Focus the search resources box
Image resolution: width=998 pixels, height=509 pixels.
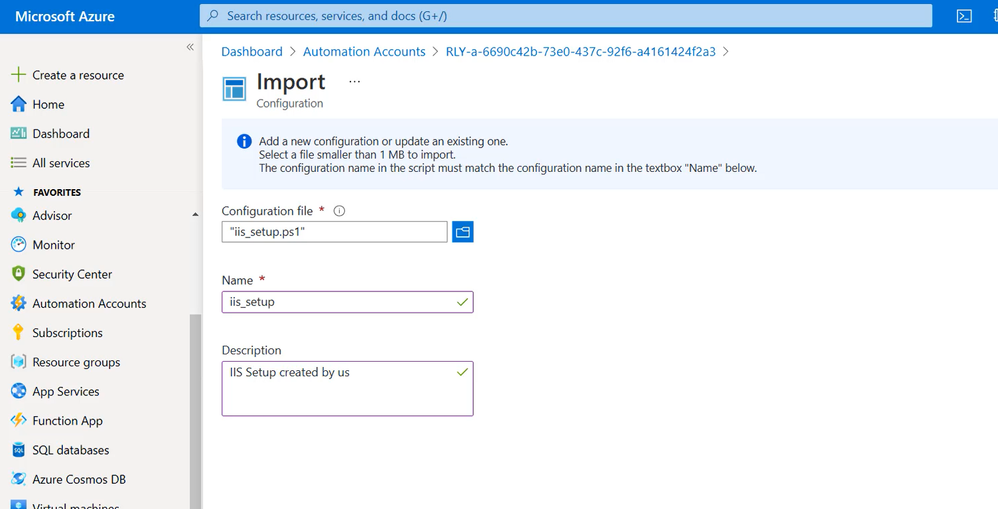[566, 16]
